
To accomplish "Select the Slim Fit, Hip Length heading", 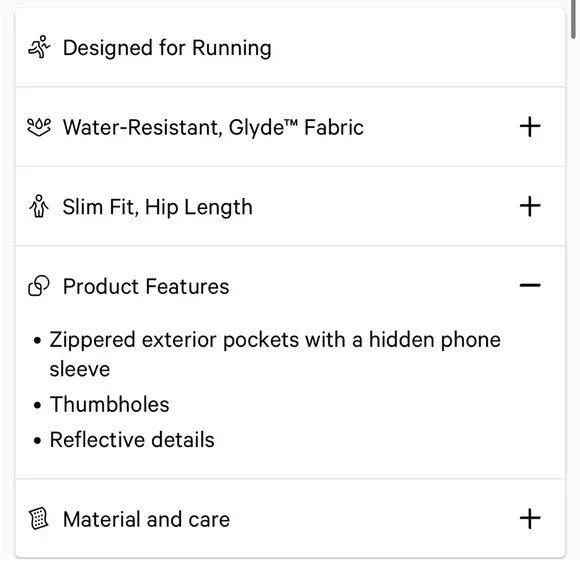I will (x=158, y=207).
